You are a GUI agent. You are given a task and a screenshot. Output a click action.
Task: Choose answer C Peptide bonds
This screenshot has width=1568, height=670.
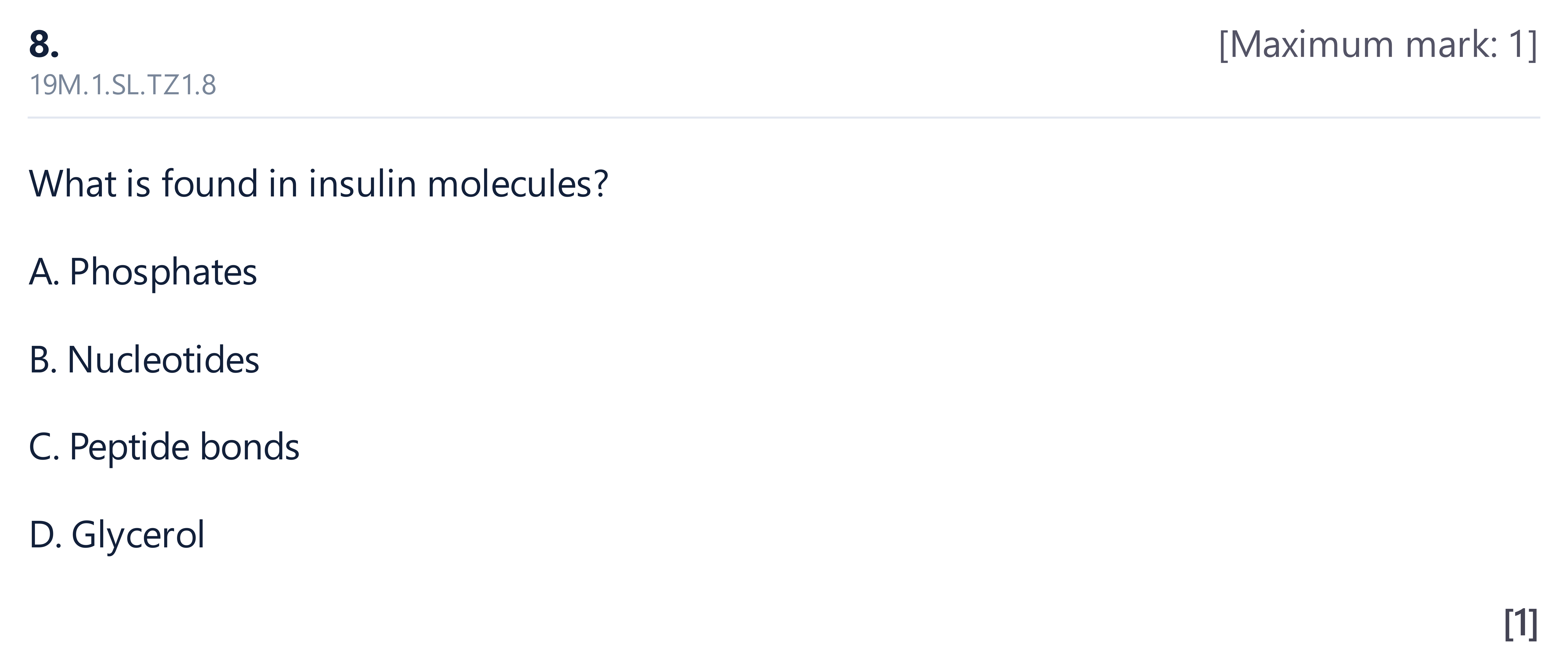coord(164,447)
